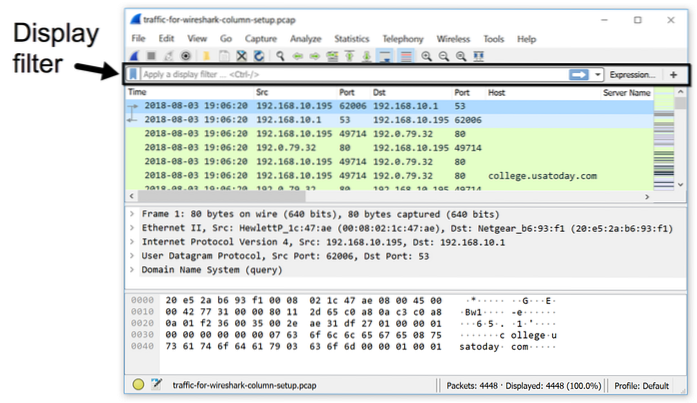Click the capture options gear icon
The height and width of the screenshot is (403, 697).
187,57
